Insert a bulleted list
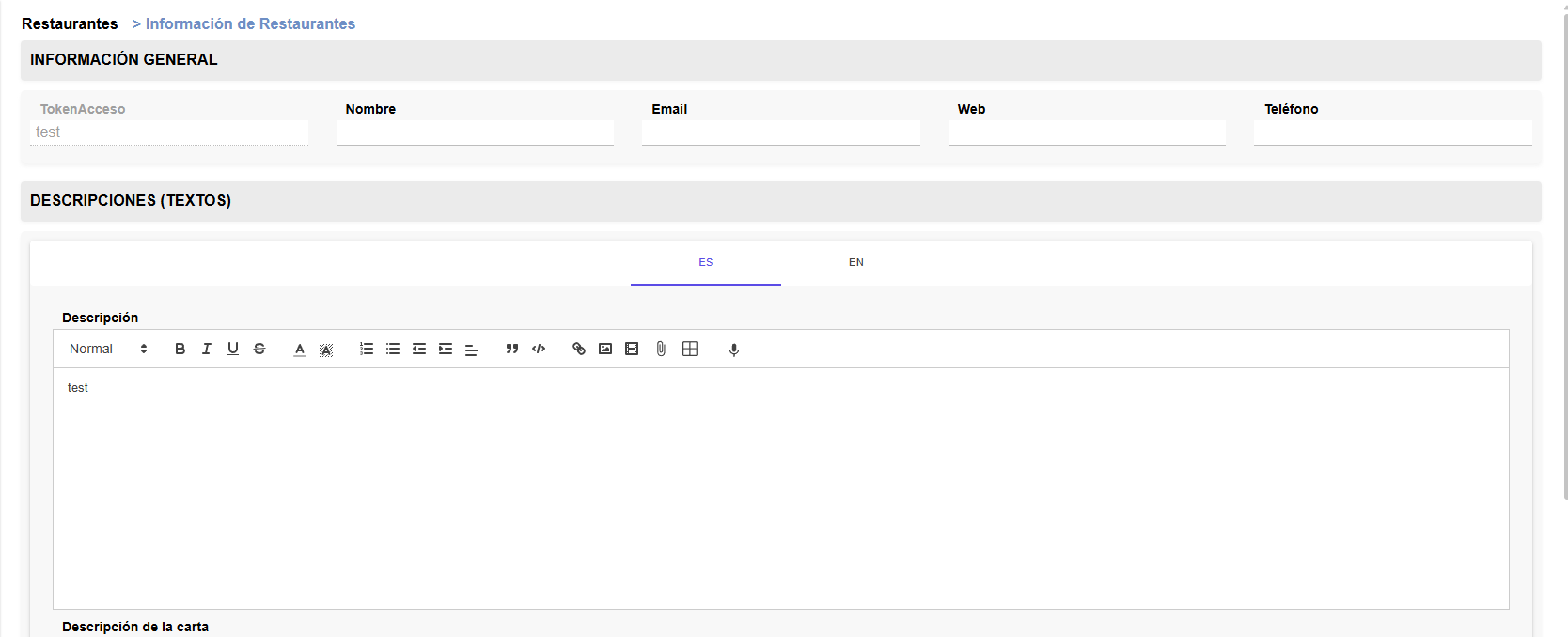 [393, 349]
